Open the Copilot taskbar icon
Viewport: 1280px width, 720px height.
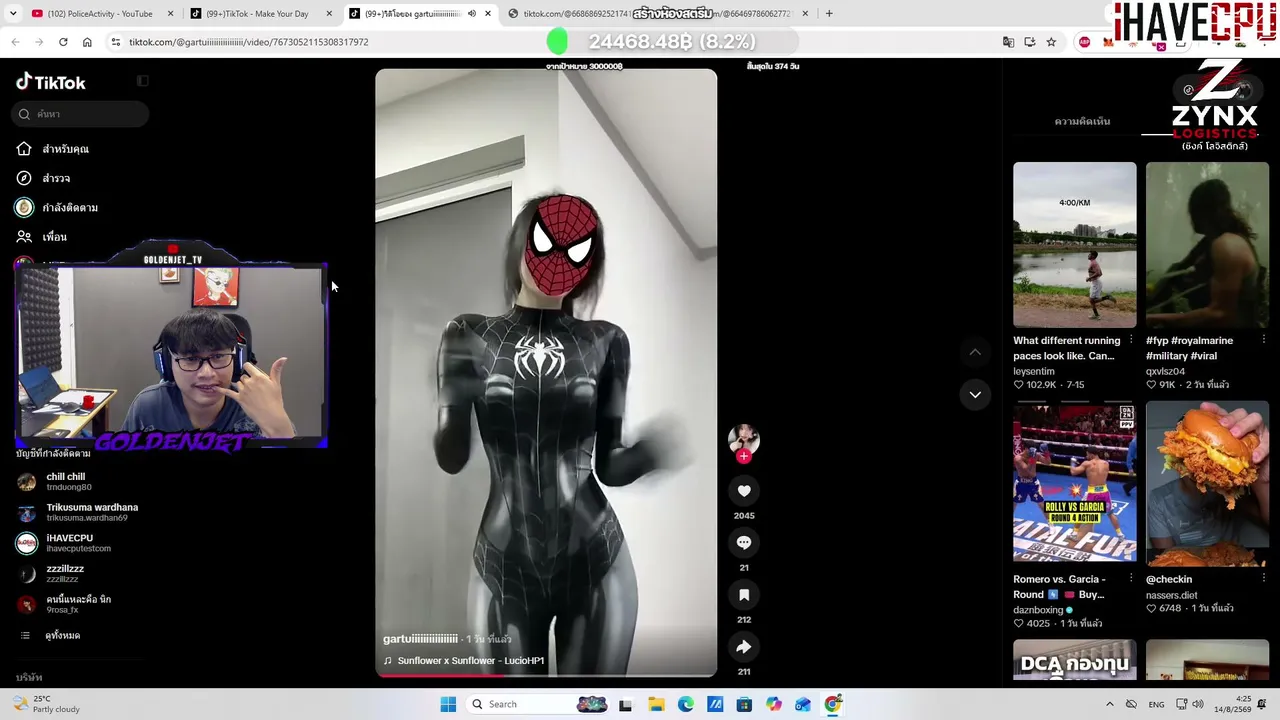click(774, 704)
